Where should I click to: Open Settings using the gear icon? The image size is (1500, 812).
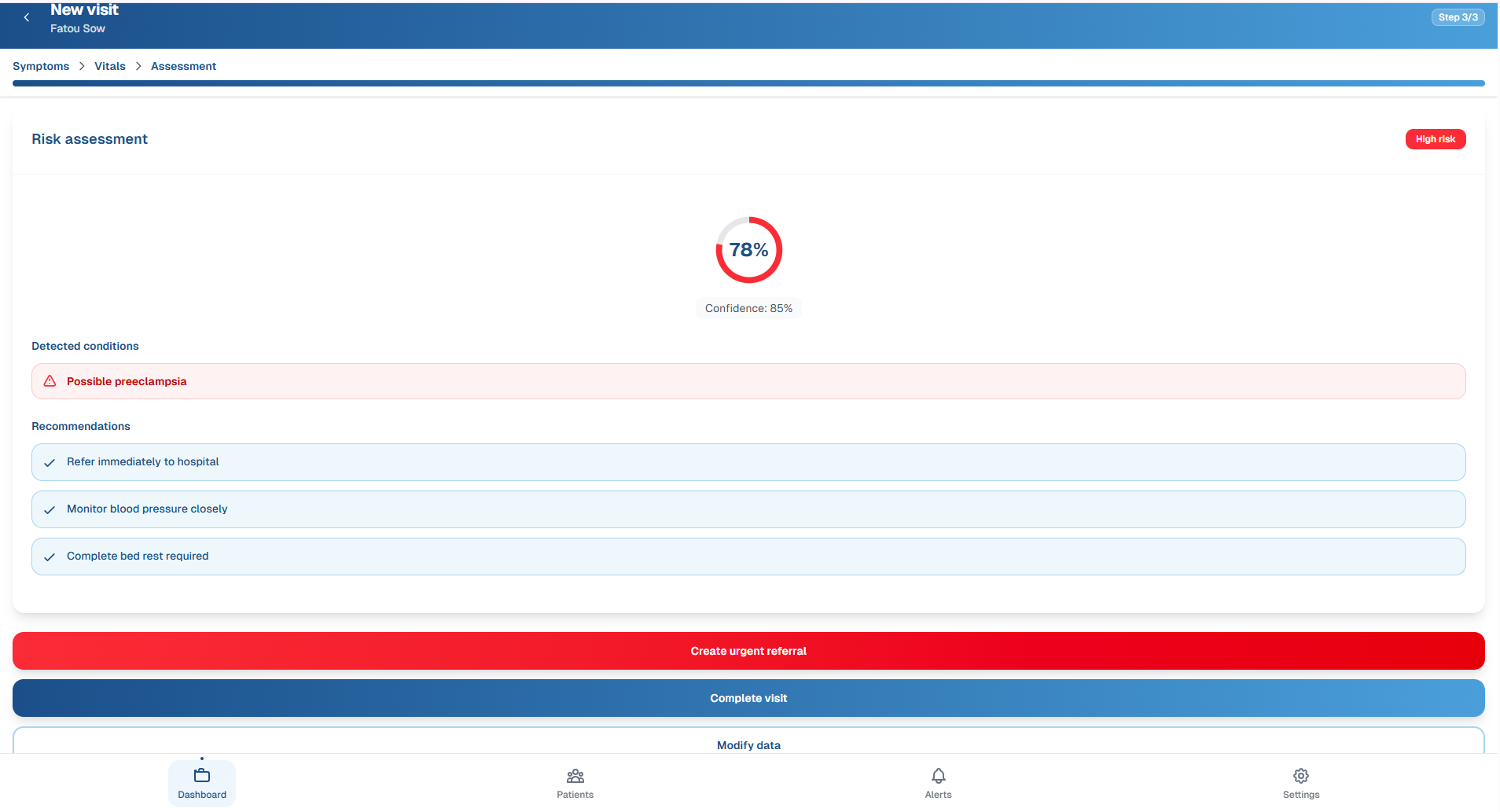pos(1300,782)
